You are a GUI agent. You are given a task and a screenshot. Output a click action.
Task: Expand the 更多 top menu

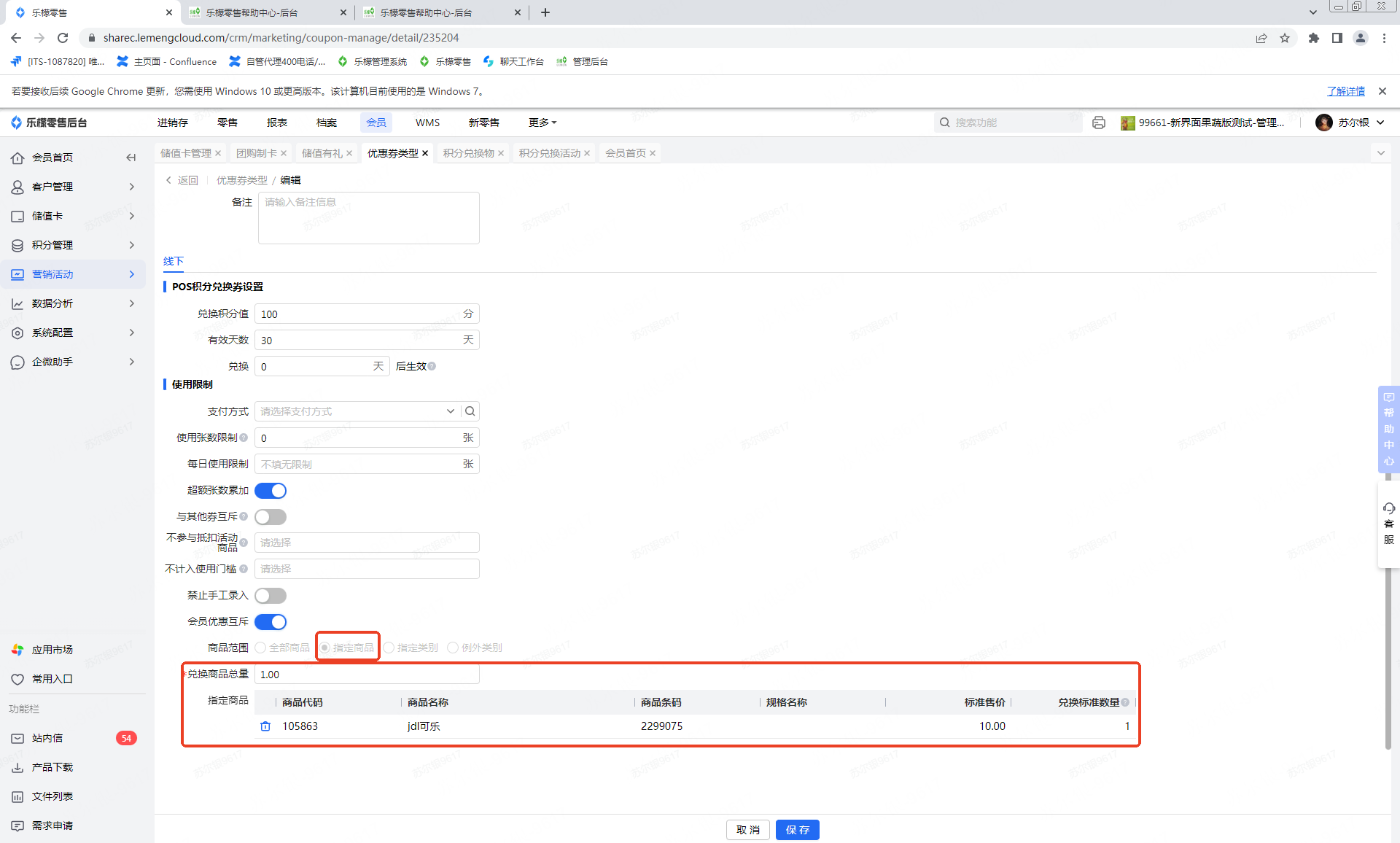[542, 123]
